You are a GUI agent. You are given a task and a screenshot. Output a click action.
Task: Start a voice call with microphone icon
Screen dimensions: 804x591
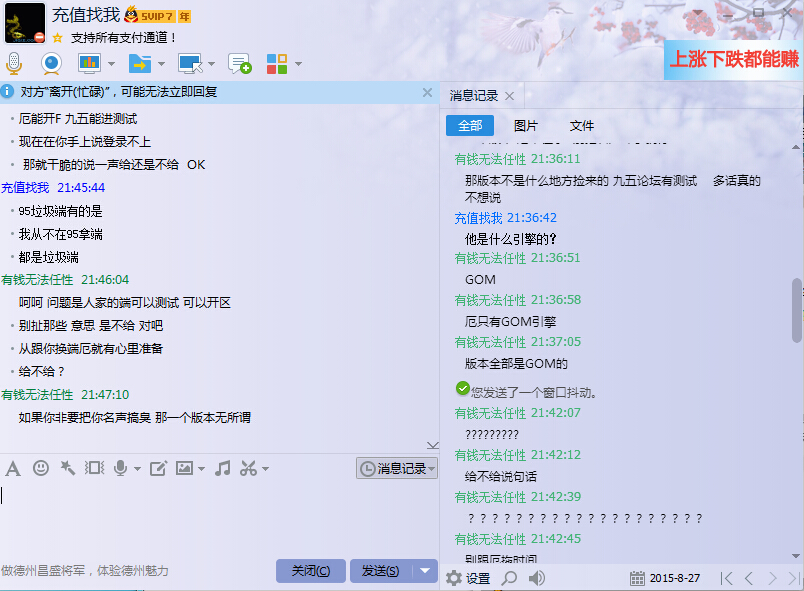[14, 64]
